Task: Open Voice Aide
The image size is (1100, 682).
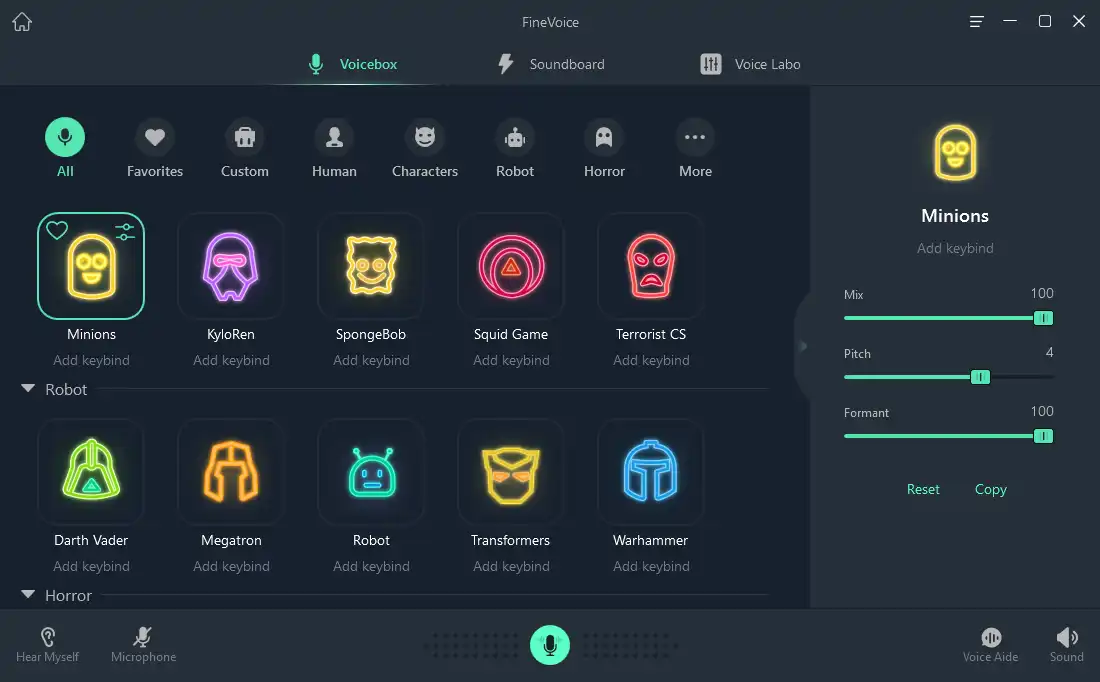Action: point(990,645)
